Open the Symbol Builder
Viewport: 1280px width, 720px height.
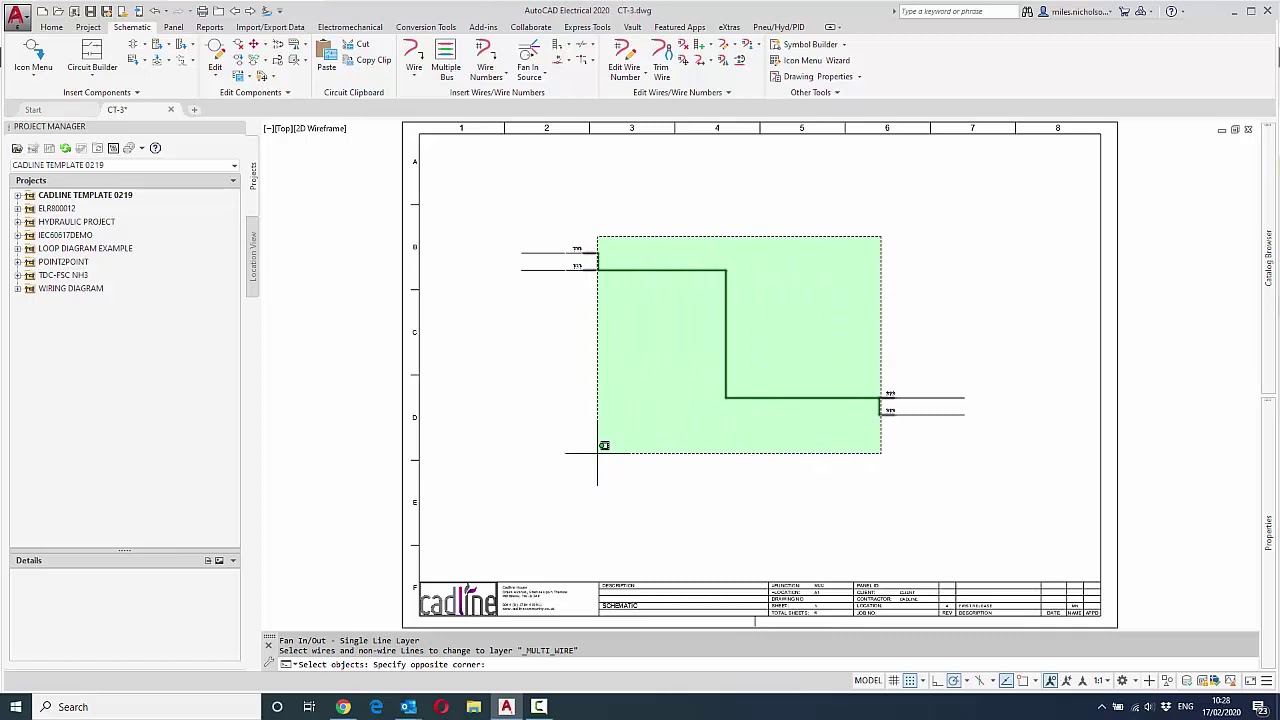pos(808,44)
